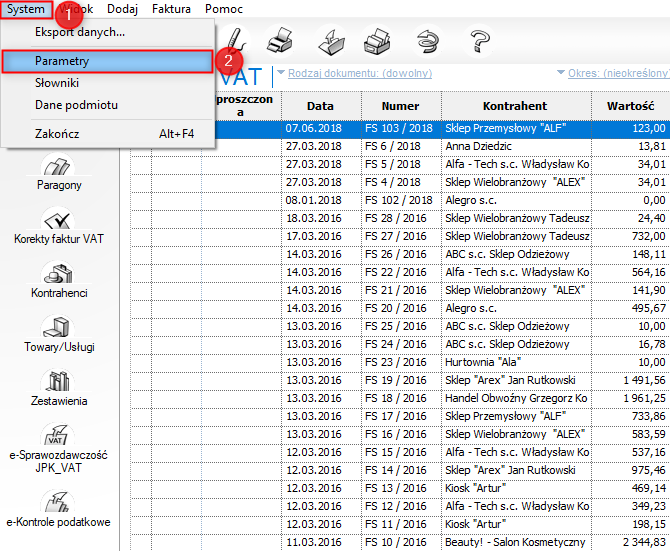Screen dimensions: 670x551
Task: Click Hurtownia "Ala" contractor cell
Action: tap(516, 362)
